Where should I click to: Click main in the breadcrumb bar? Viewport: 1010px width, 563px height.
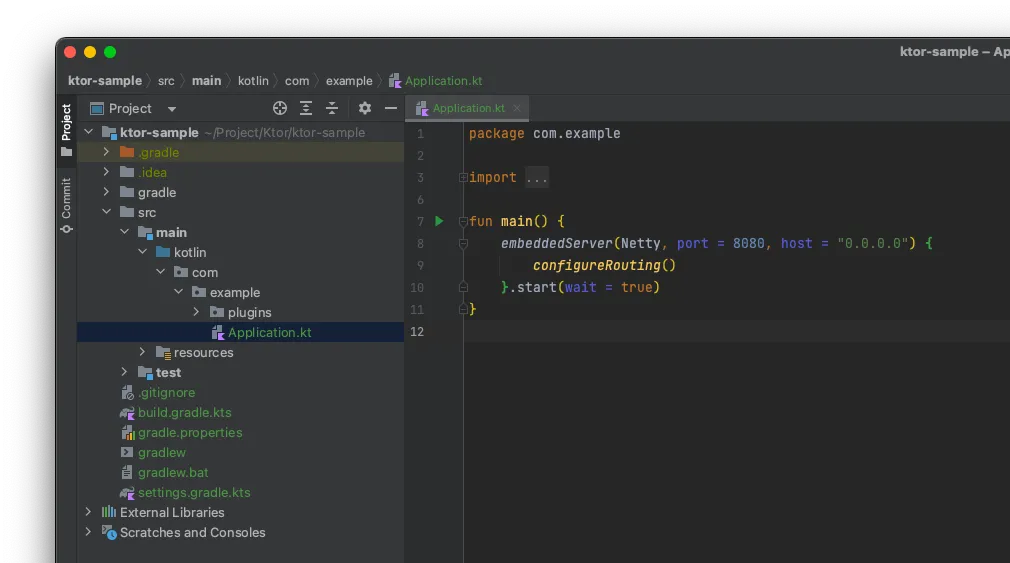pos(206,81)
